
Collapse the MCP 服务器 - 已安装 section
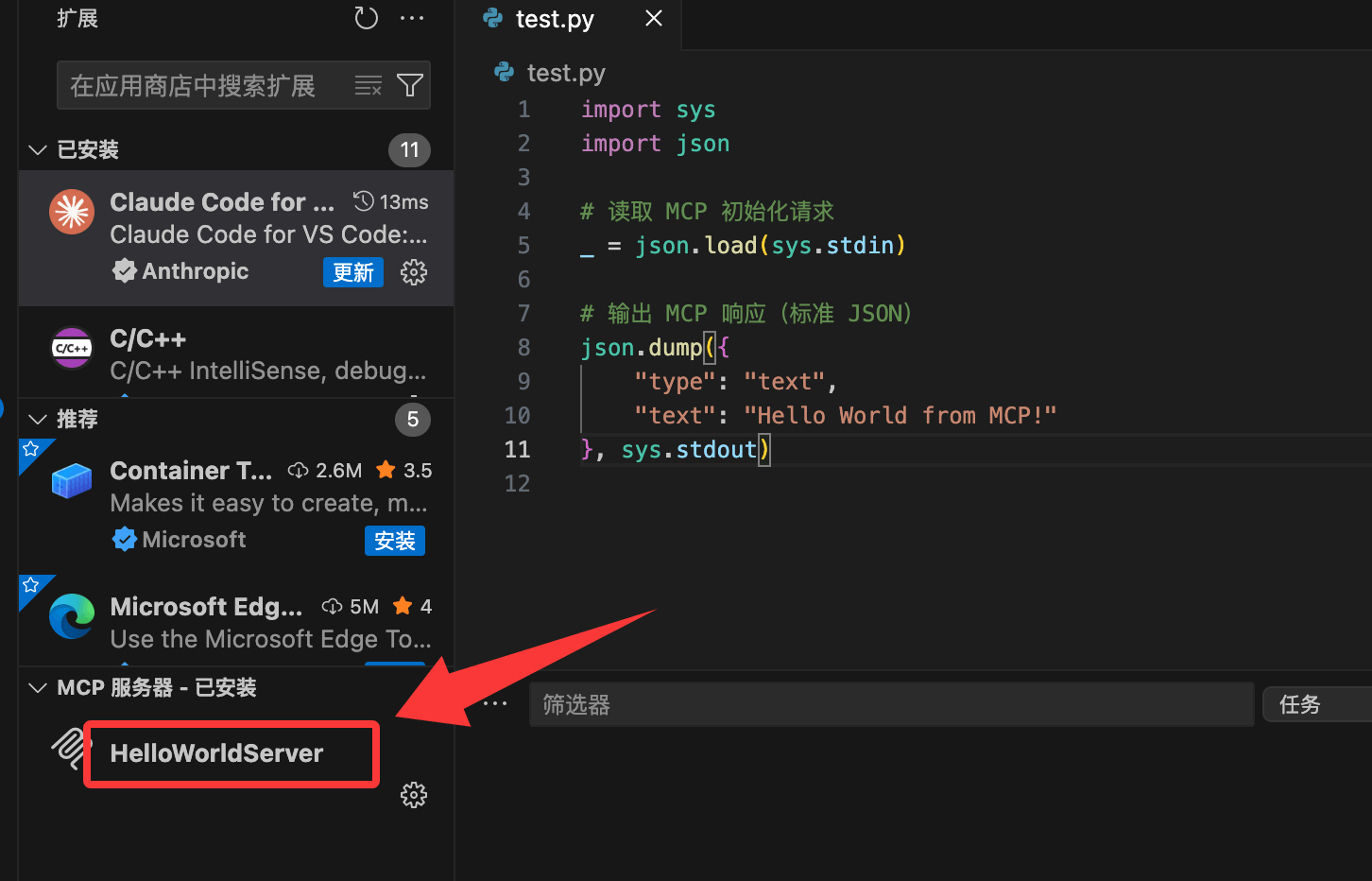pyautogui.click(x=38, y=688)
